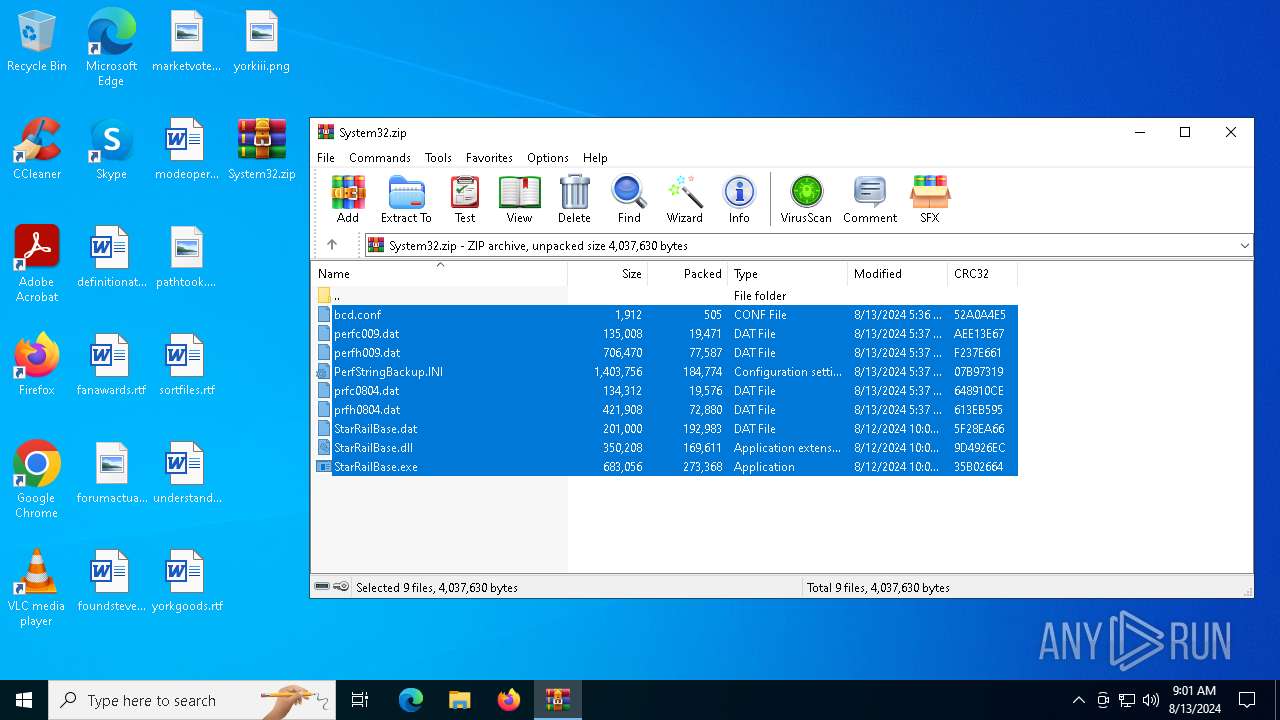Open the Options menu
Viewport: 1280px width, 720px height.
point(548,158)
